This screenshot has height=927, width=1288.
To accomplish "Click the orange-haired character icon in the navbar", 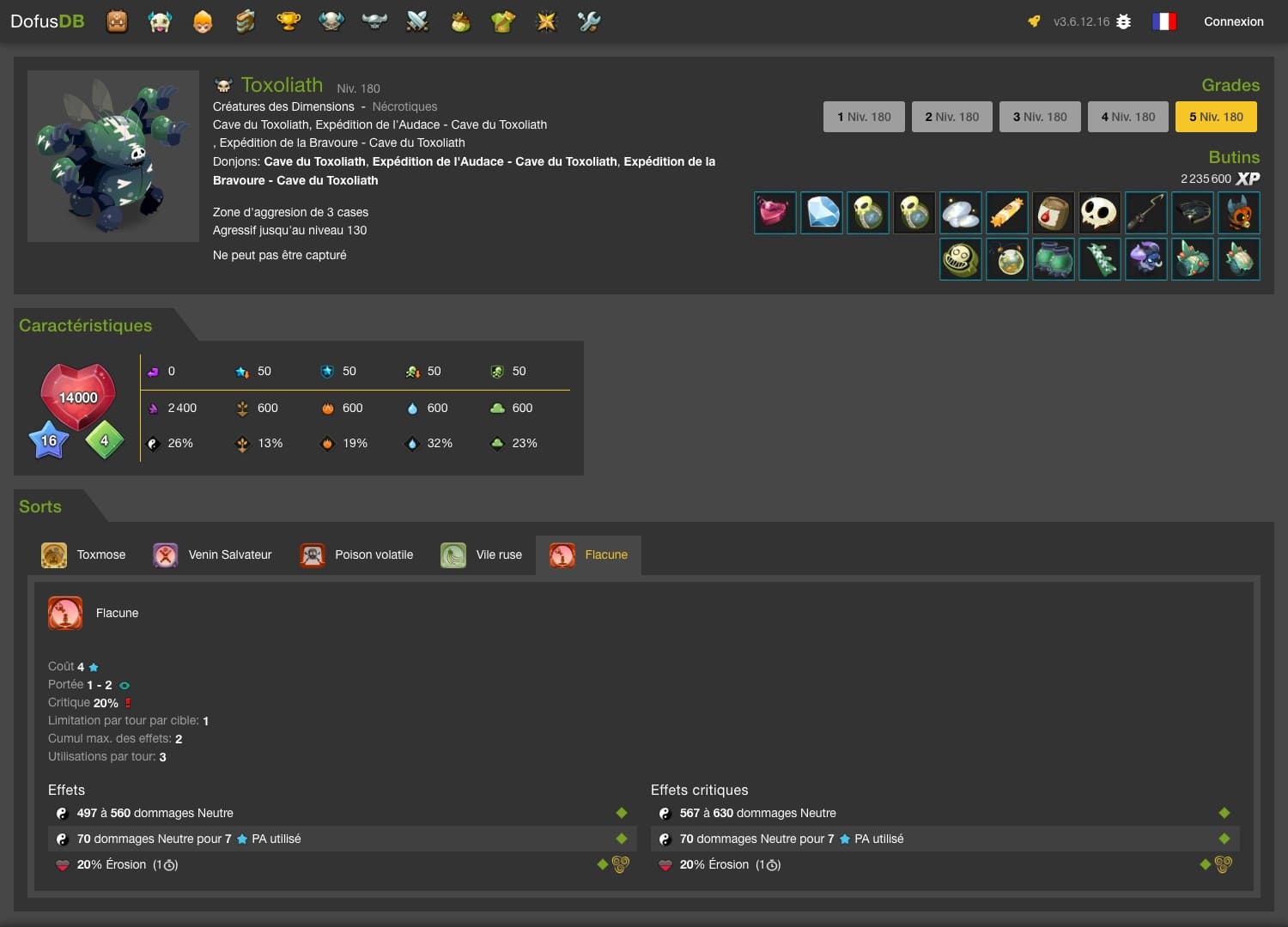I will pos(203,21).
